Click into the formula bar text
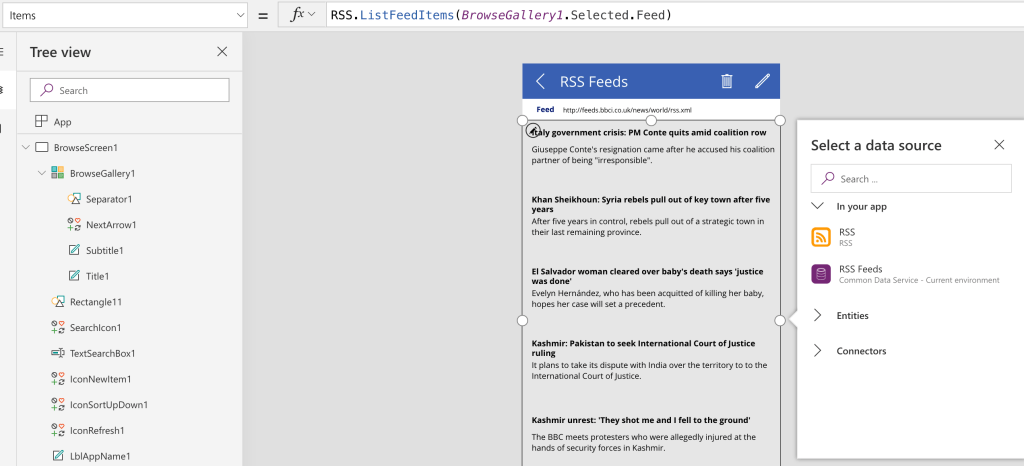Viewport: 1024px width, 466px height. 502,14
